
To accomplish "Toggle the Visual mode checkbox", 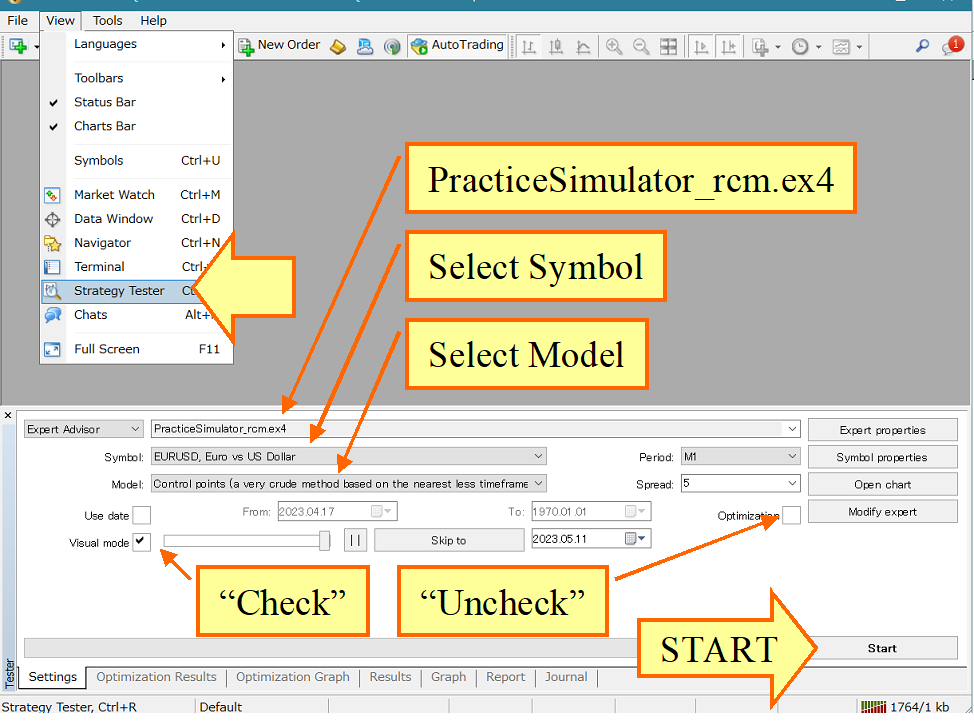I will point(142,542).
